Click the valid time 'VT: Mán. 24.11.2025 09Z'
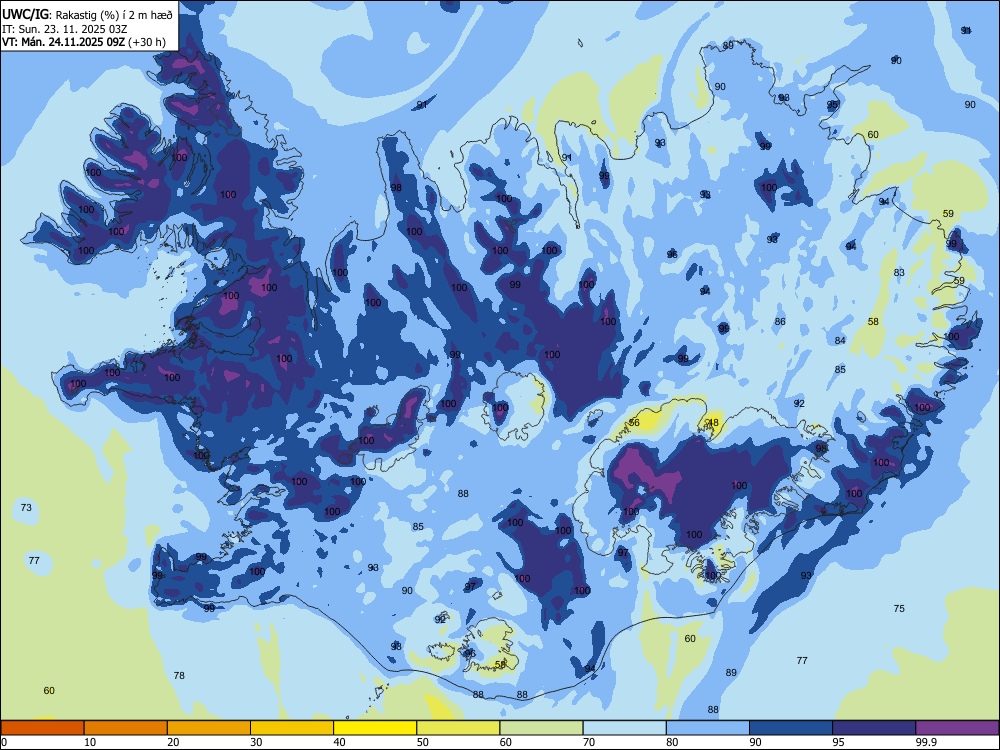 coord(64,42)
